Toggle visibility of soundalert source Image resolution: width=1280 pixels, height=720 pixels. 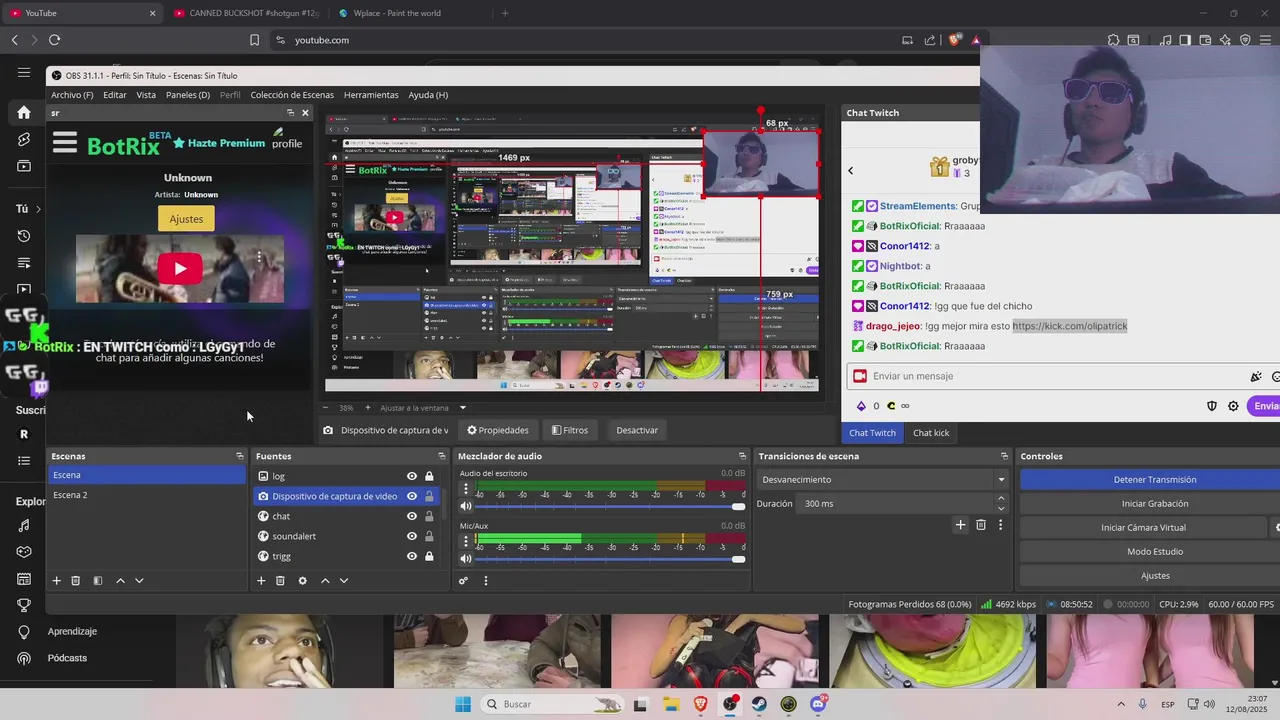coord(412,536)
